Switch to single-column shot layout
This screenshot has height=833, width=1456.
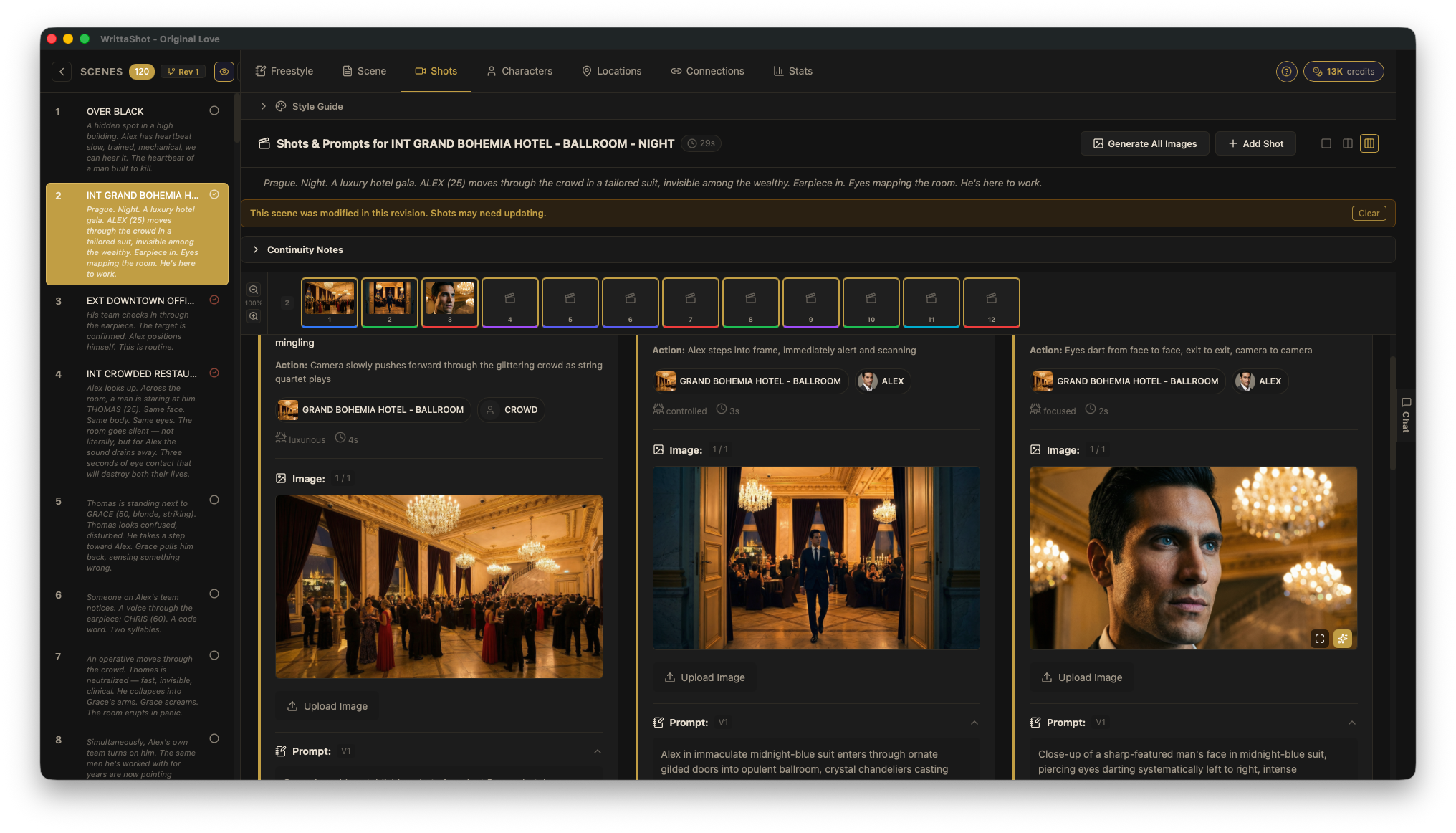pos(1326,143)
